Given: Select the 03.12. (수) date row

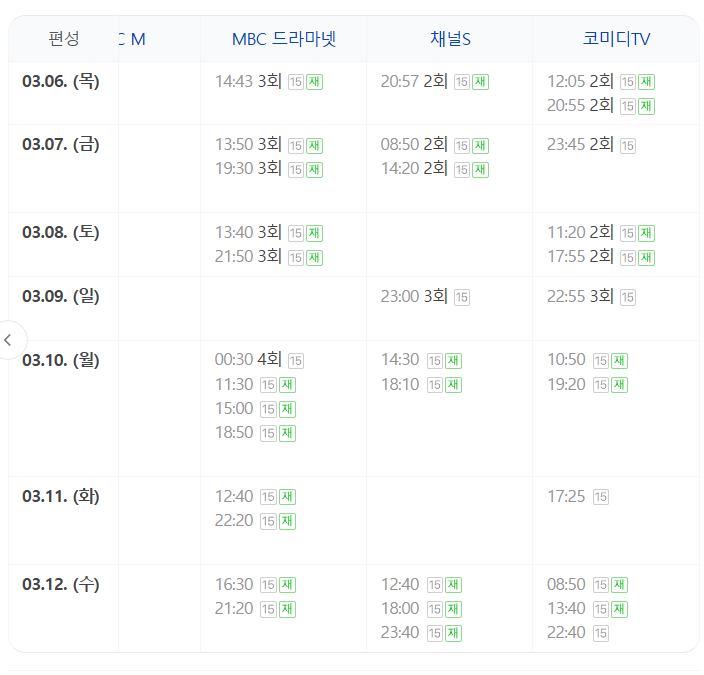Looking at the screenshot, I should pos(61,584).
